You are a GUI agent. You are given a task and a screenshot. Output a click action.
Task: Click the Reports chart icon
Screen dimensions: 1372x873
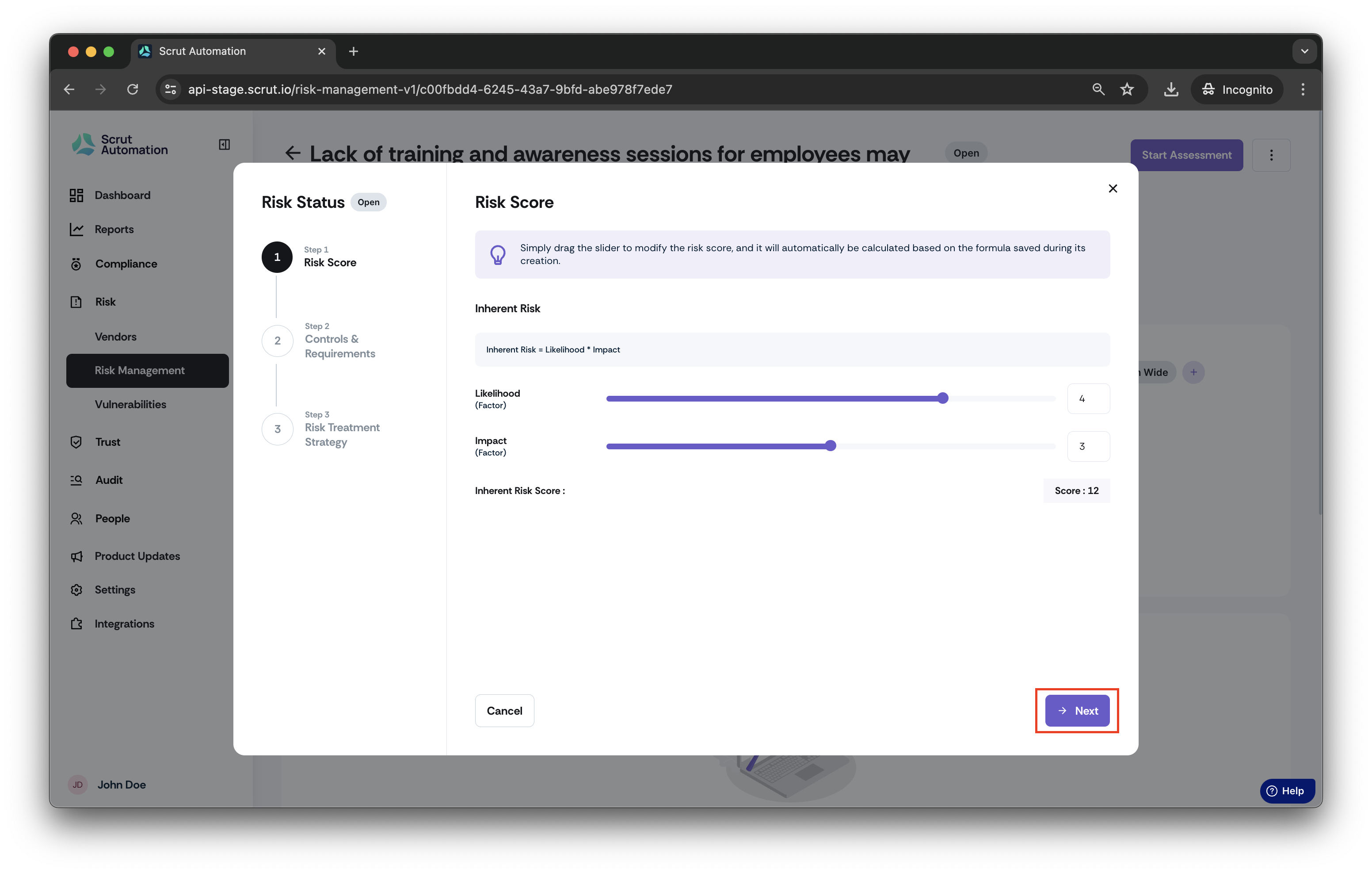click(x=76, y=229)
